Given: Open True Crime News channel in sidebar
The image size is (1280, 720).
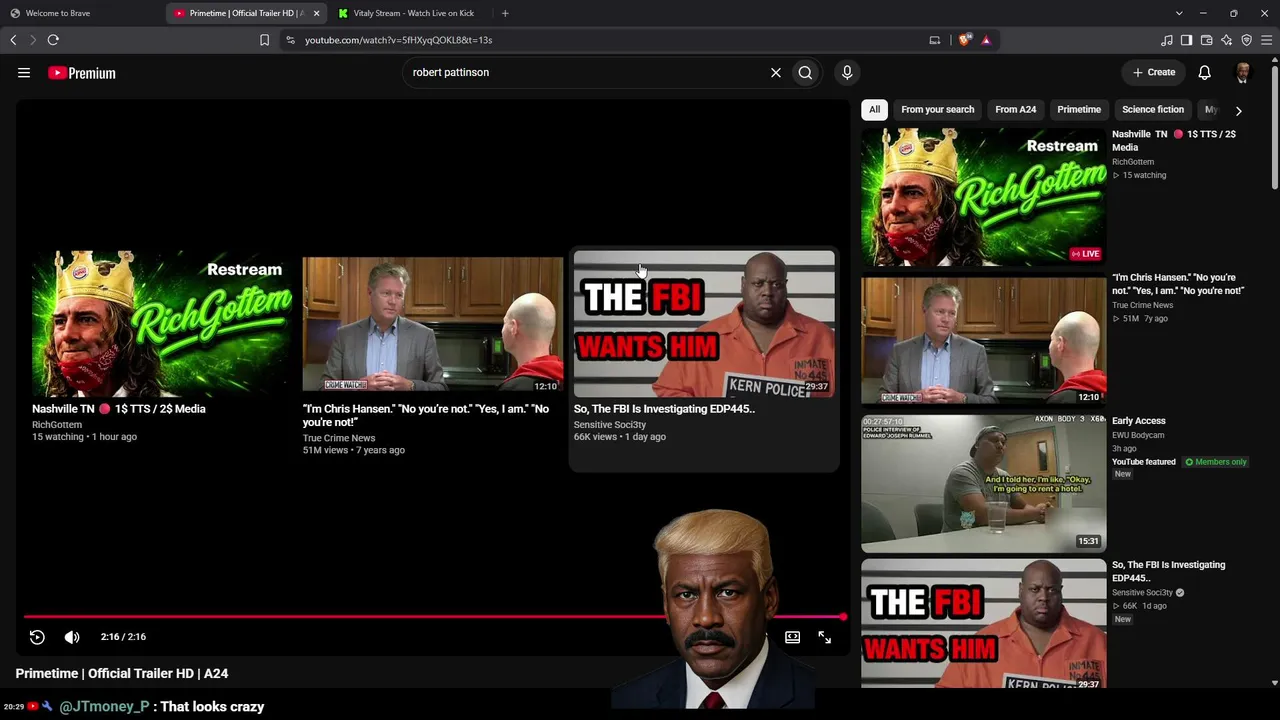Looking at the screenshot, I should tap(1142, 305).
